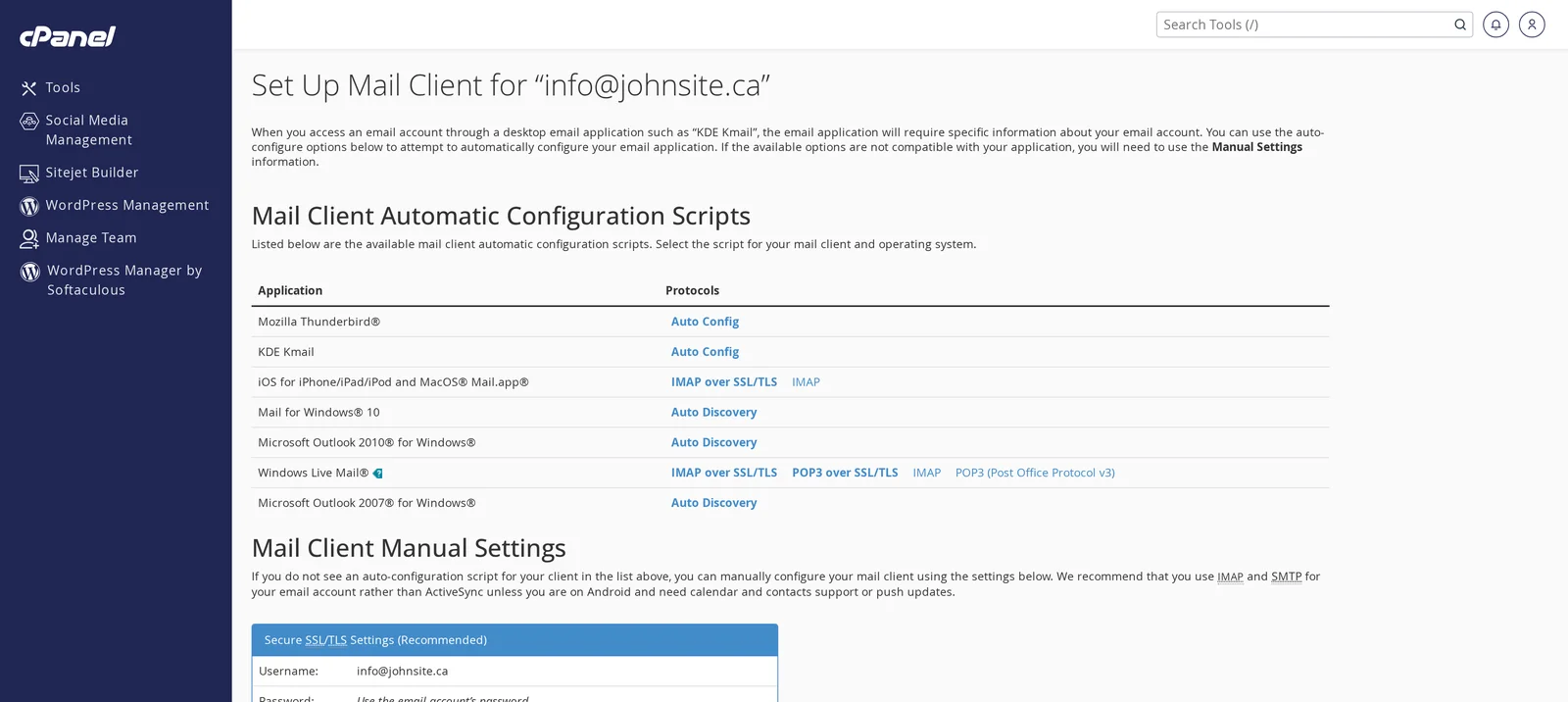The image size is (1568, 702).
Task: Click Auto Discovery for Mail for Windows 10
Action: click(713, 413)
